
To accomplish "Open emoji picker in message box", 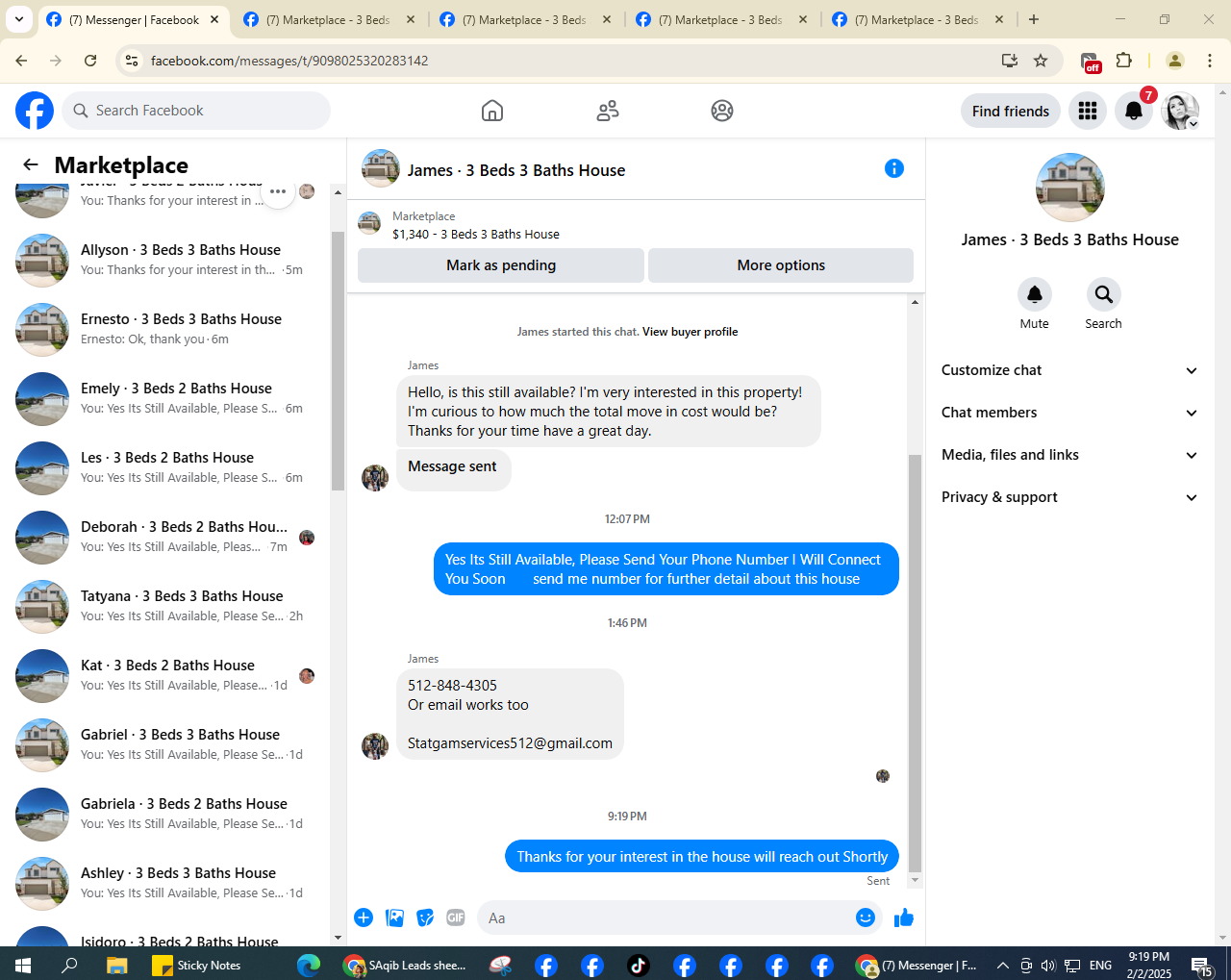I will click(866, 917).
